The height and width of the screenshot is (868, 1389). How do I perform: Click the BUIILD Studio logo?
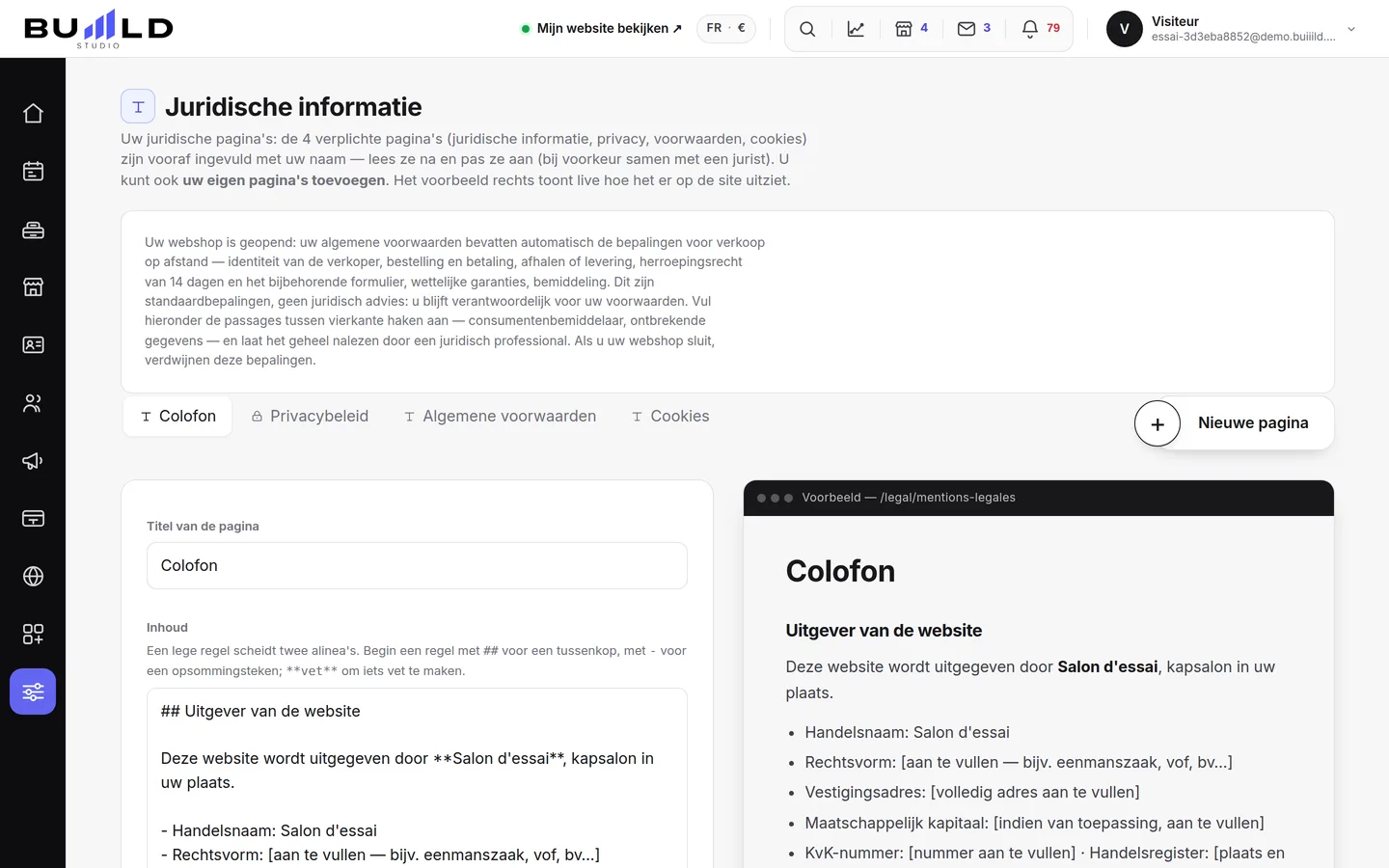click(x=98, y=29)
